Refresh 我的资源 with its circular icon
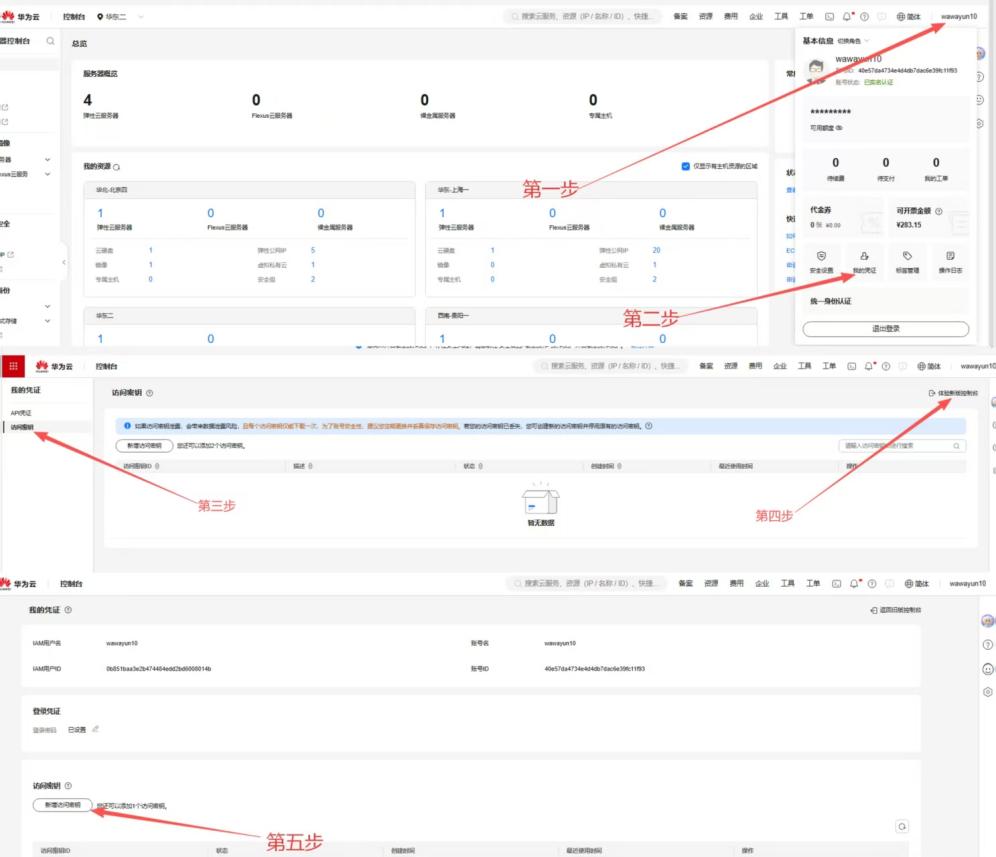Screen dimensions: 996x857 [116, 167]
